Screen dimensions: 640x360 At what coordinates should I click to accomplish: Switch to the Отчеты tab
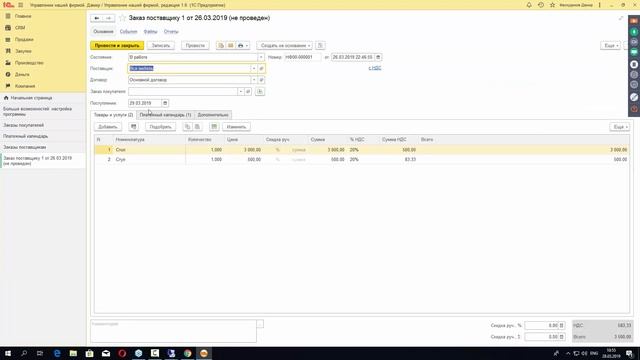[171, 31]
